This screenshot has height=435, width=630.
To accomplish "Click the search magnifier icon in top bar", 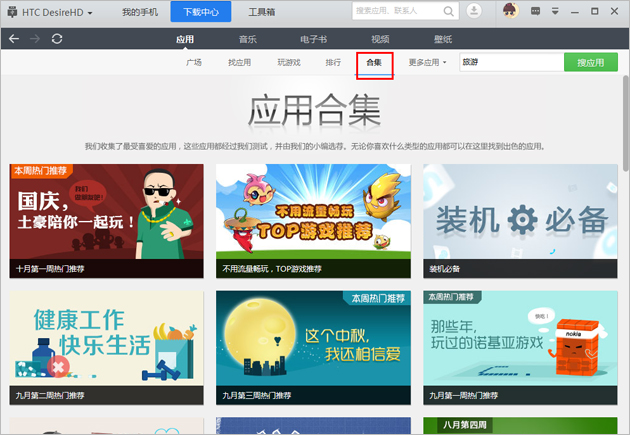I will pyautogui.click(x=448, y=11).
